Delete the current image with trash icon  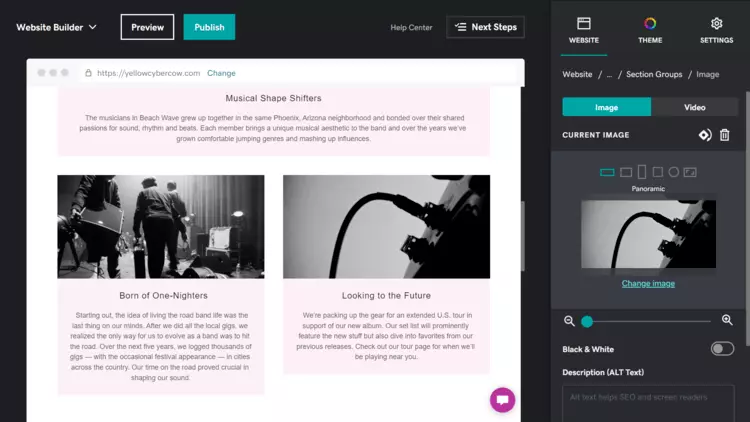click(x=725, y=135)
